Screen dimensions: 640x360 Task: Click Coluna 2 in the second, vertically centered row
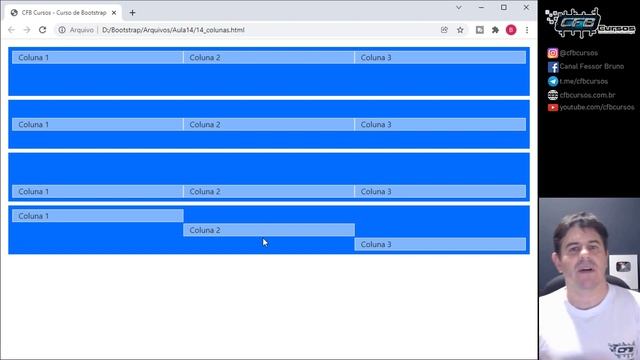point(269,124)
